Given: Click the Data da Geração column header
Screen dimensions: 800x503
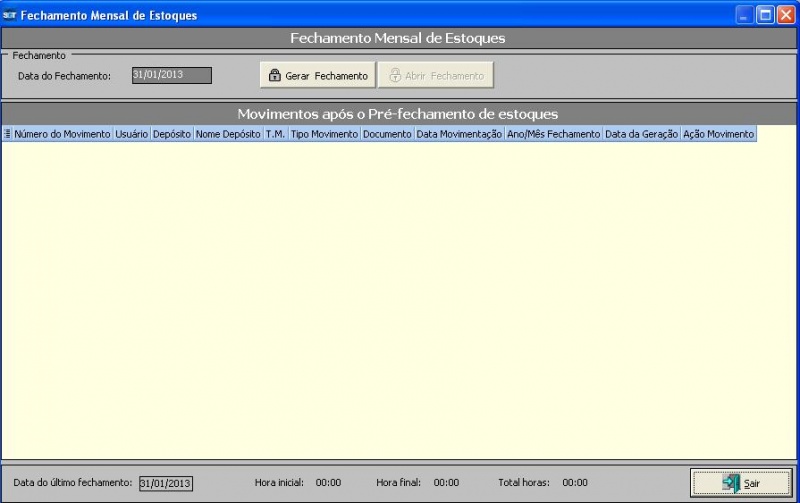Looking at the screenshot, I should pyautogui.click(x=641, y=134).
